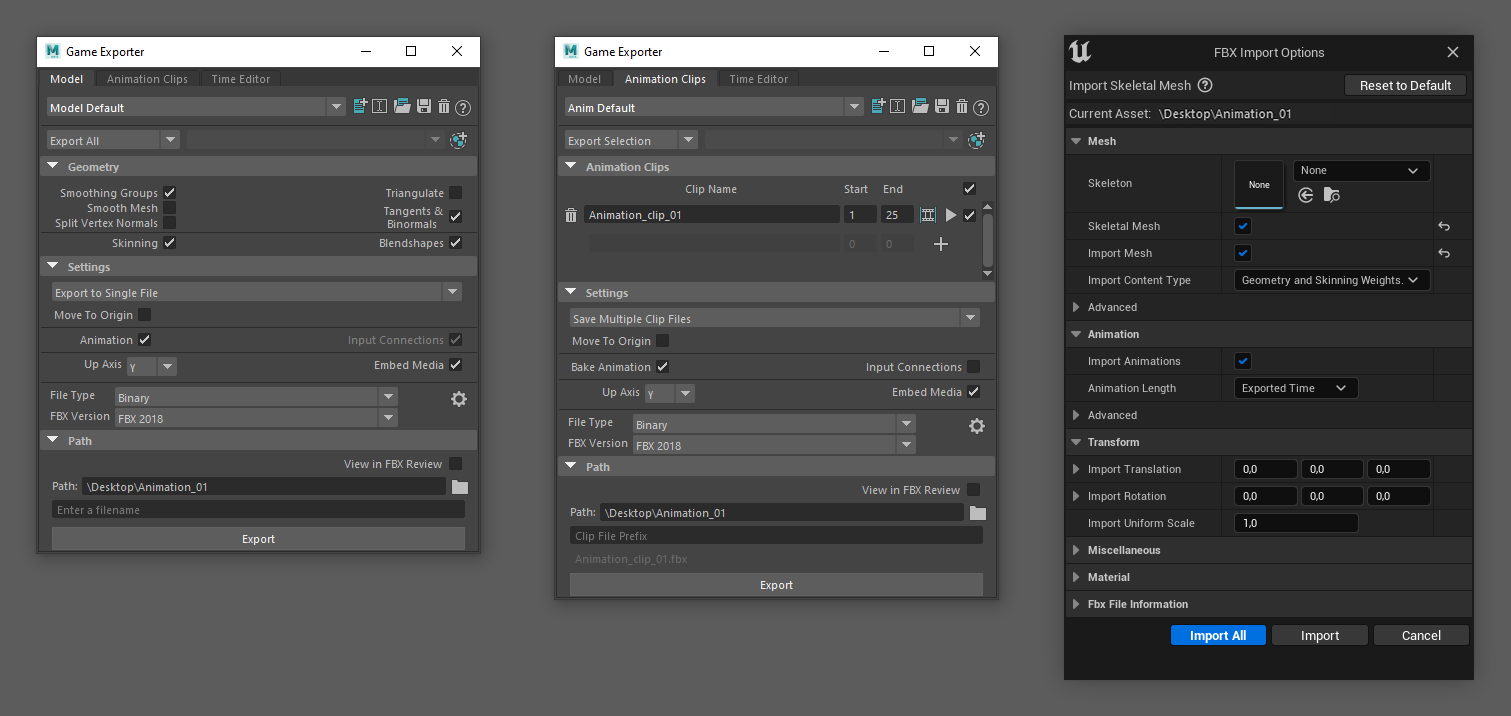Uncheck the Import Animations checkbox
Image resolution: width=1511 pixels, height=716 pixels.
(x=1243, y=361)
